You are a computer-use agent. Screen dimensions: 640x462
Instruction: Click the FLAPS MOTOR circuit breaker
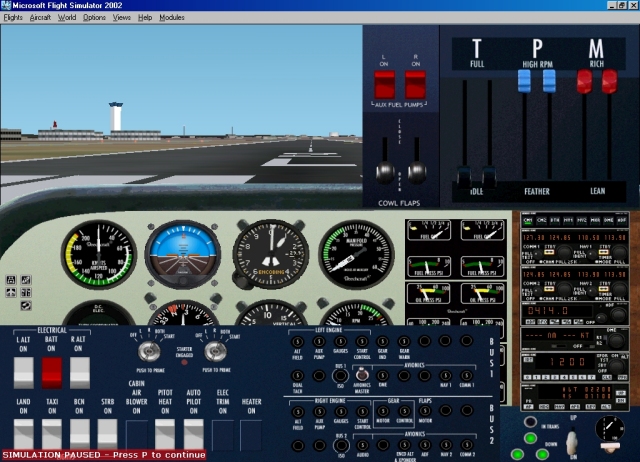click(x=425, y=411)
